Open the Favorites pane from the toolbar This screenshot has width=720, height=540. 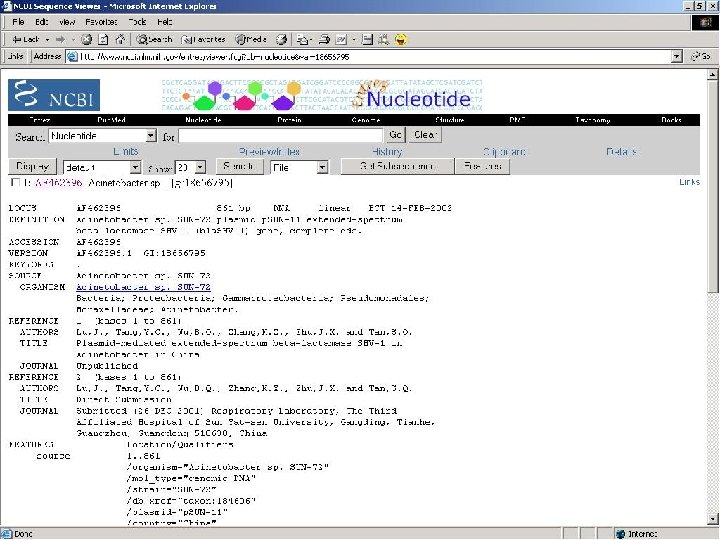203,39
